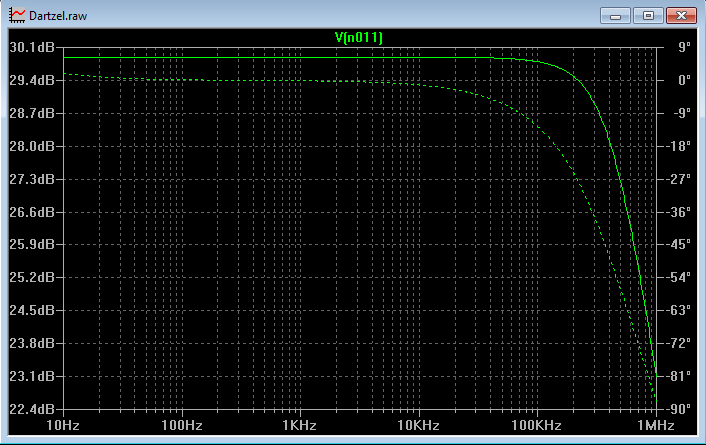Click the -90° phase axis label
The width and height of the screenshot is (706, 445).
(x=680, y=409)
